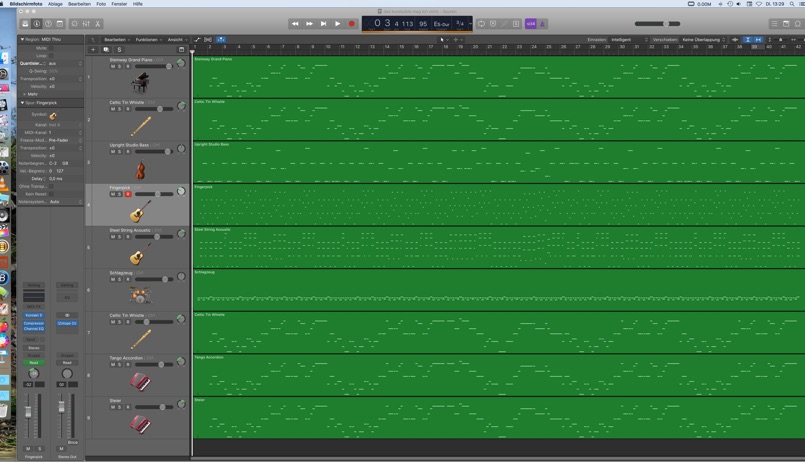Screen dimensions: 805x462
Task: Open the Ansicht dropdown in tracks area
Action: click(177, 40)
